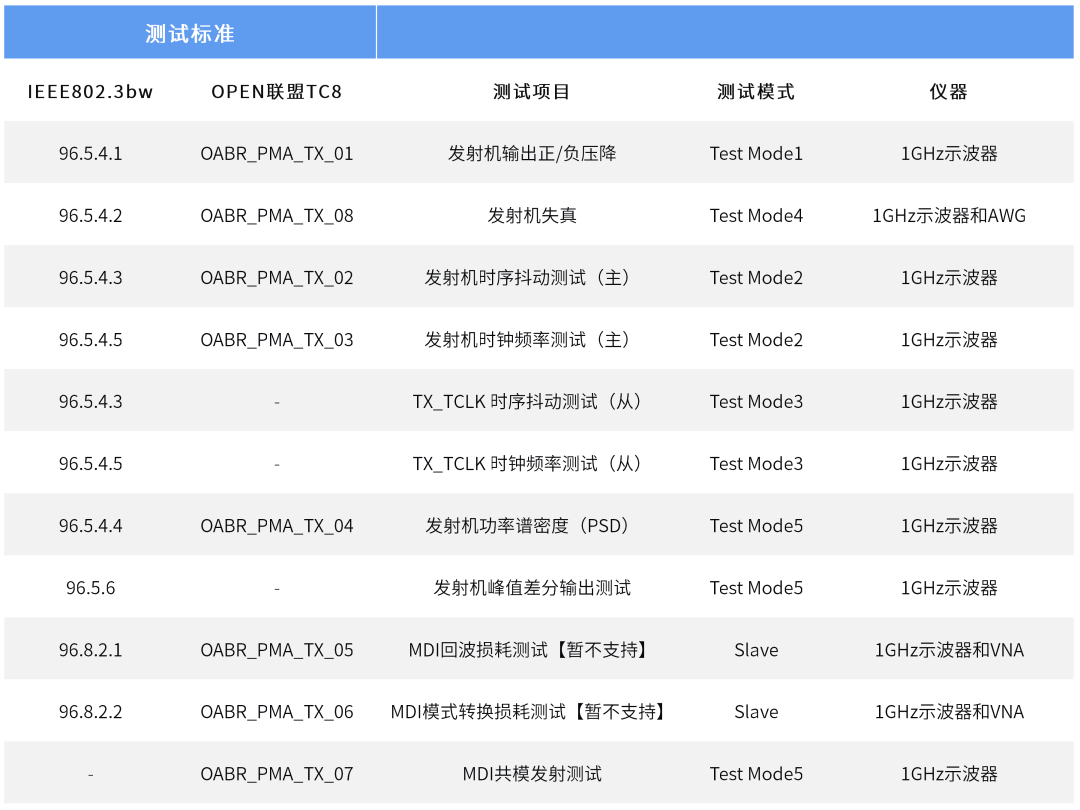Image resolution: width=1080 pixels, height=810 pixels.
Task: Click the Test Mode1 cell
Action: pyautogui.click(x=756, y=154)
